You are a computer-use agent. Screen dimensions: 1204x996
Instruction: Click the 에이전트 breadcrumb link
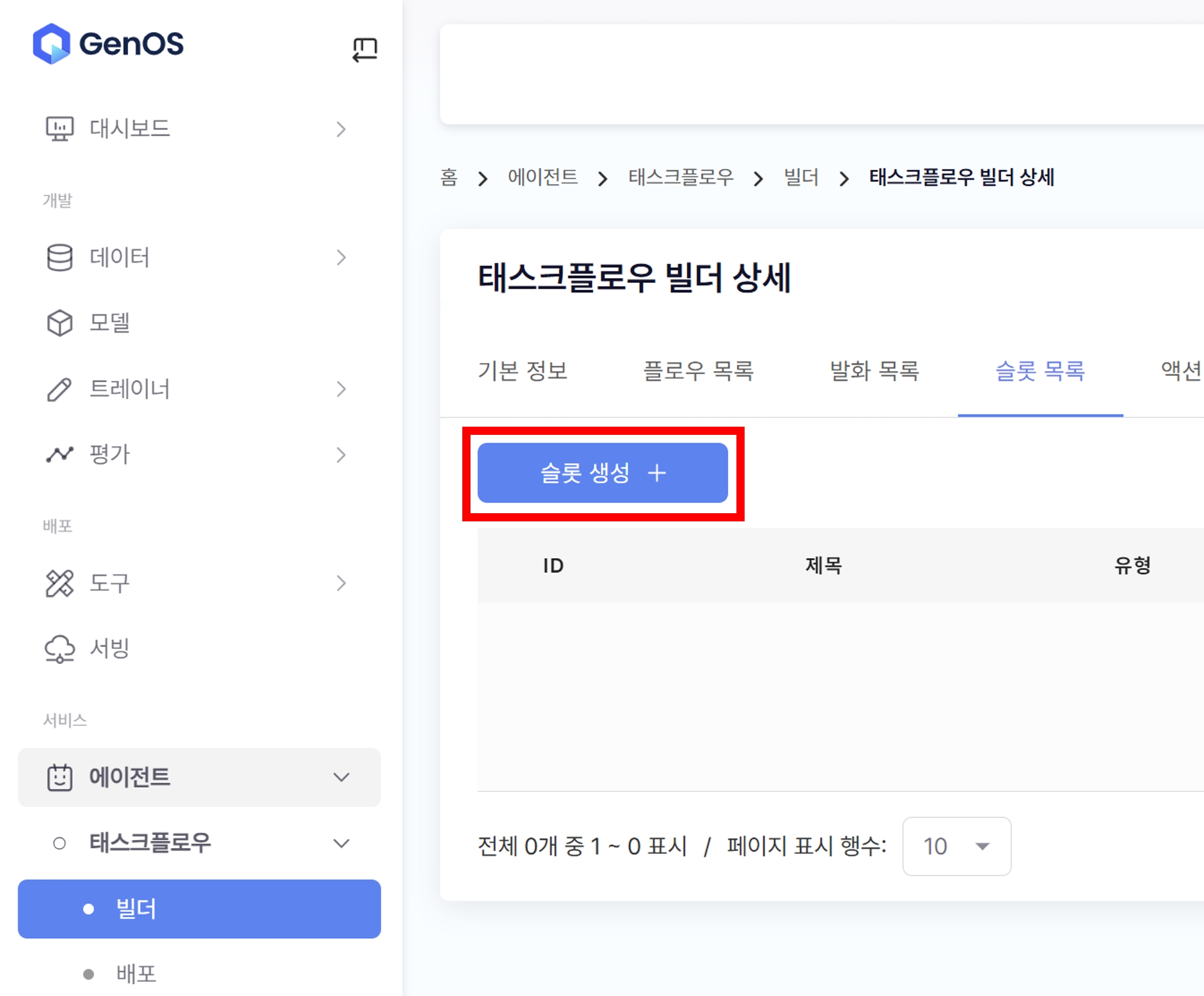[542, 177]
